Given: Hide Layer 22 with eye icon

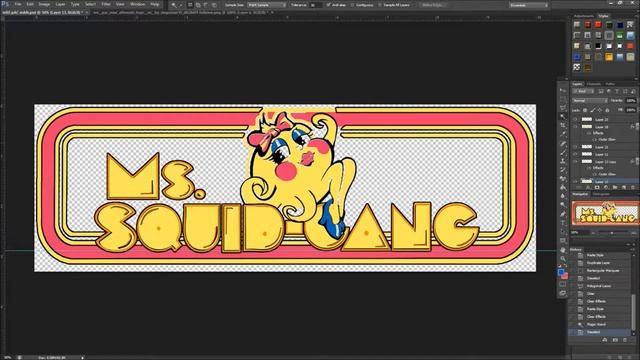Looking at the screenshot, I should click(575, 119).
